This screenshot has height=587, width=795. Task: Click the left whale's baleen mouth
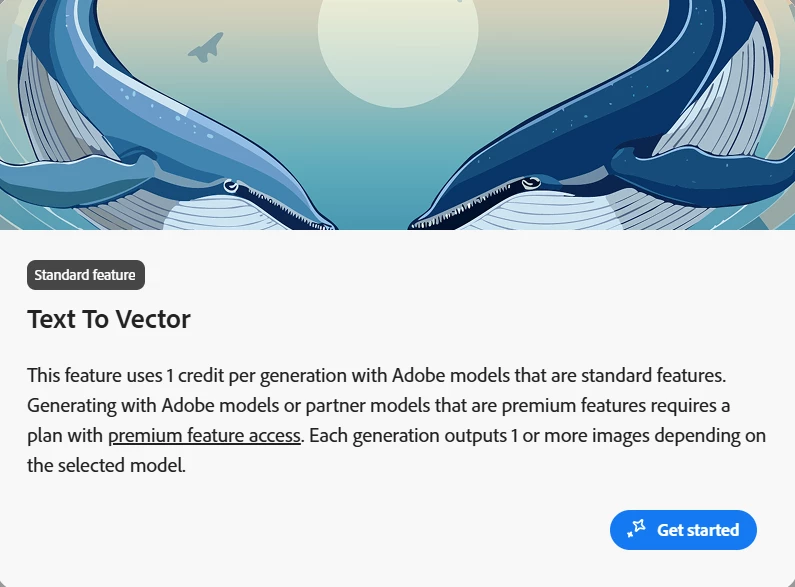pyautogui.click(x=284, y=207)
